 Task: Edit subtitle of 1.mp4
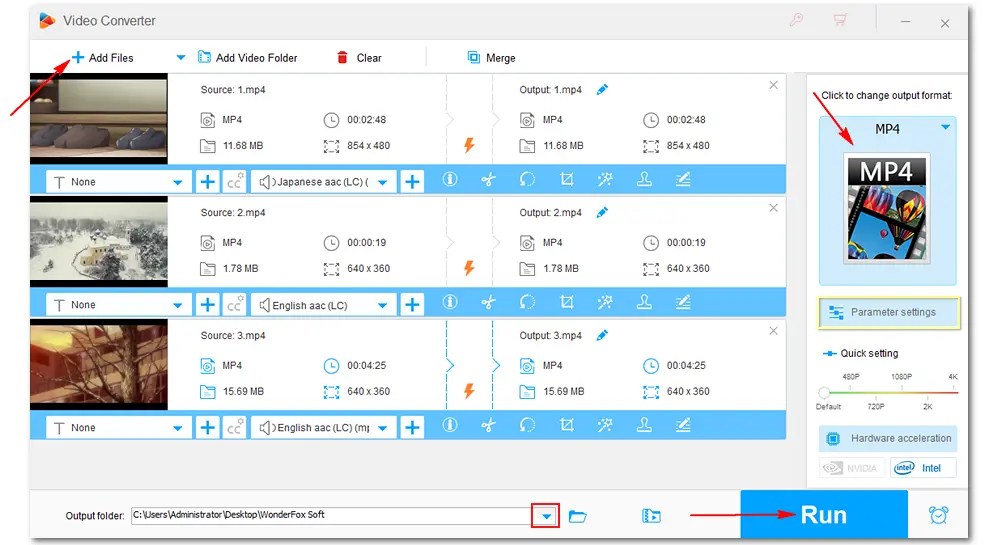point(683,180)
